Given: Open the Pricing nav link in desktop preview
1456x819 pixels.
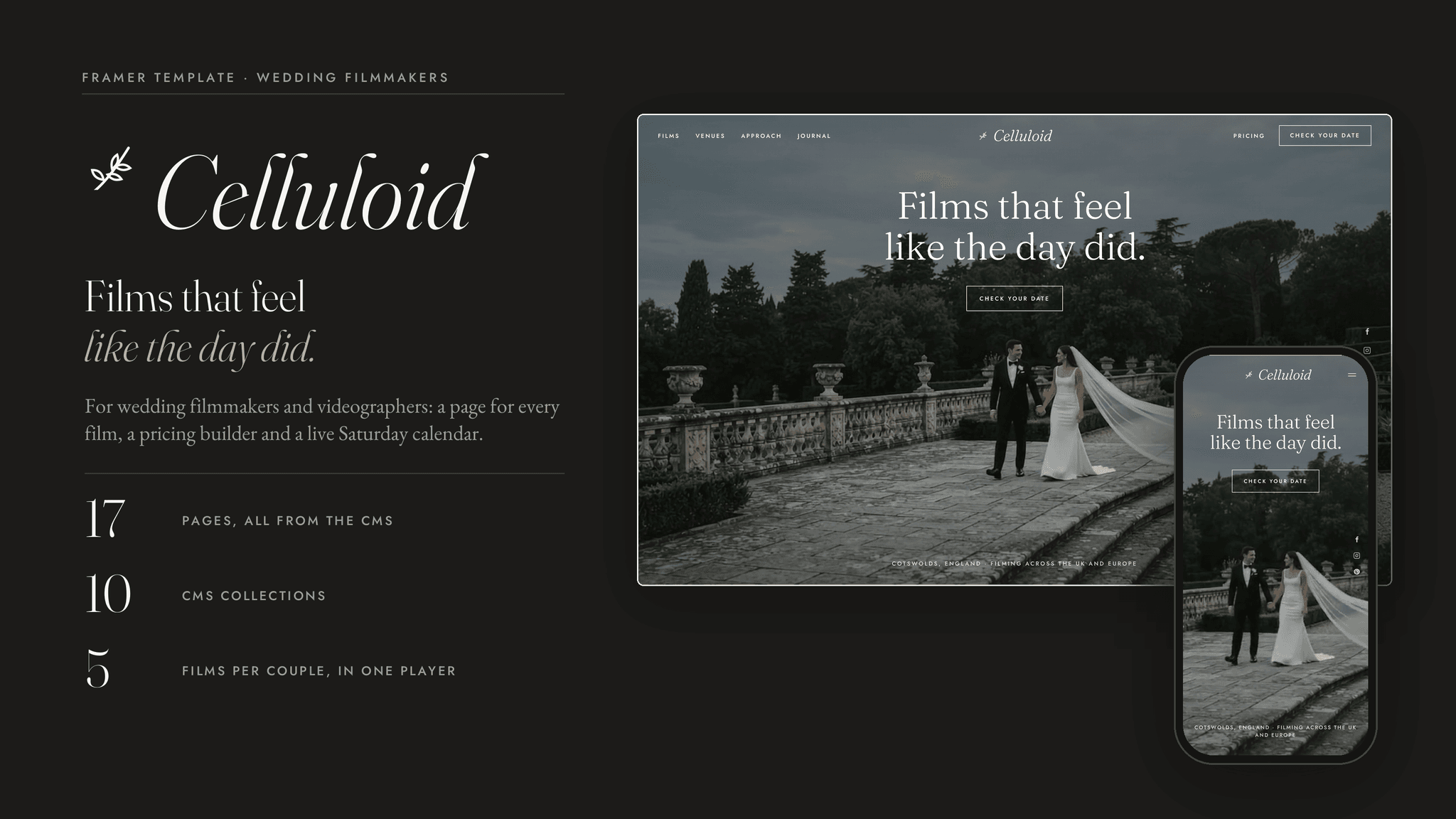Looking at the screenshot, I should (x=1248, y=136).
